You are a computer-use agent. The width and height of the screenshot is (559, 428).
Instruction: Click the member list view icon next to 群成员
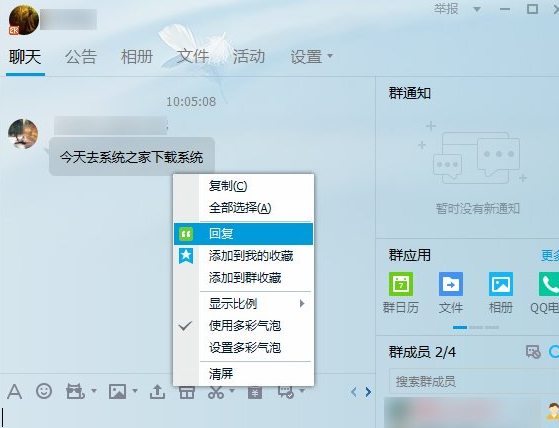[533, 352]
